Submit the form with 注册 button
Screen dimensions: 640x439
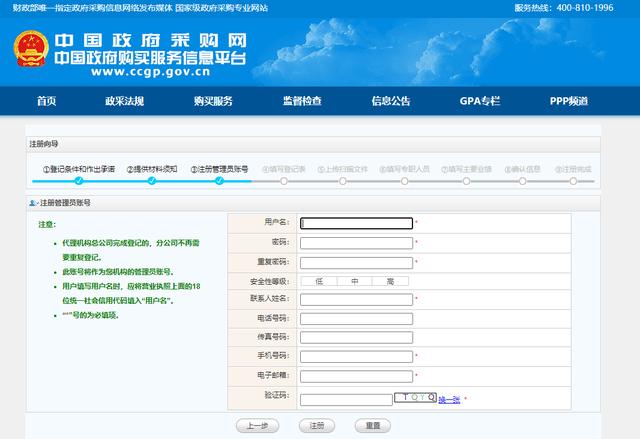pos(316,425)
